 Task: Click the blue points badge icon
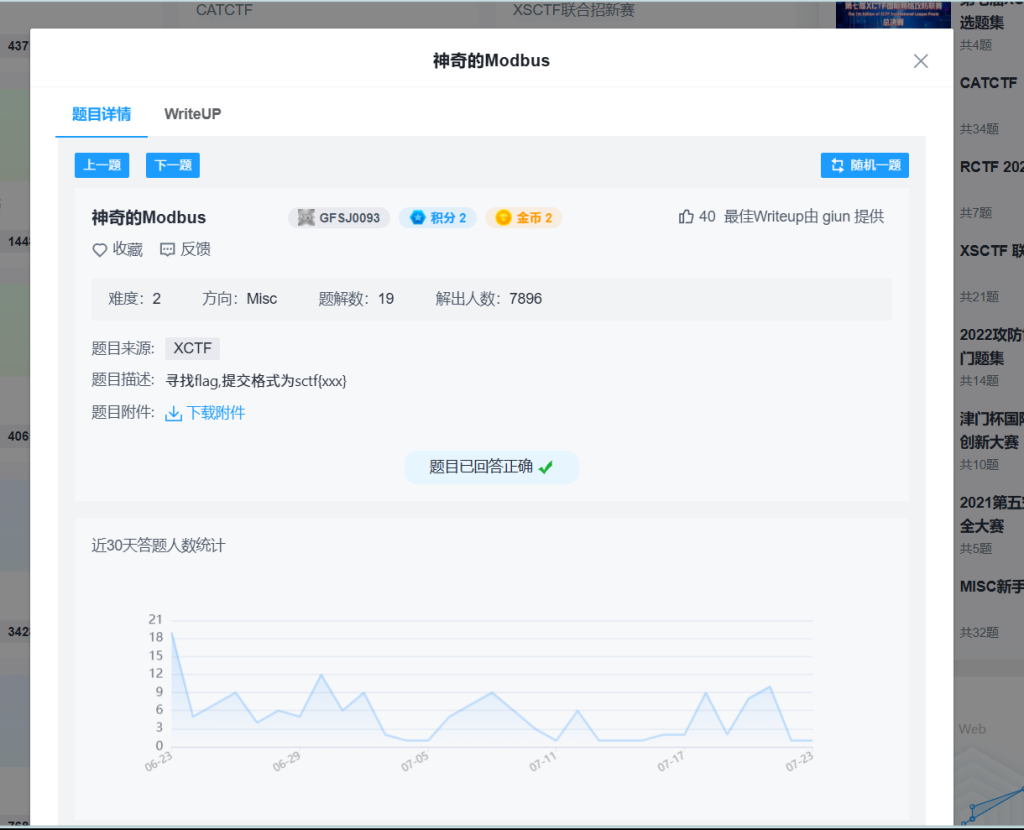417,218
